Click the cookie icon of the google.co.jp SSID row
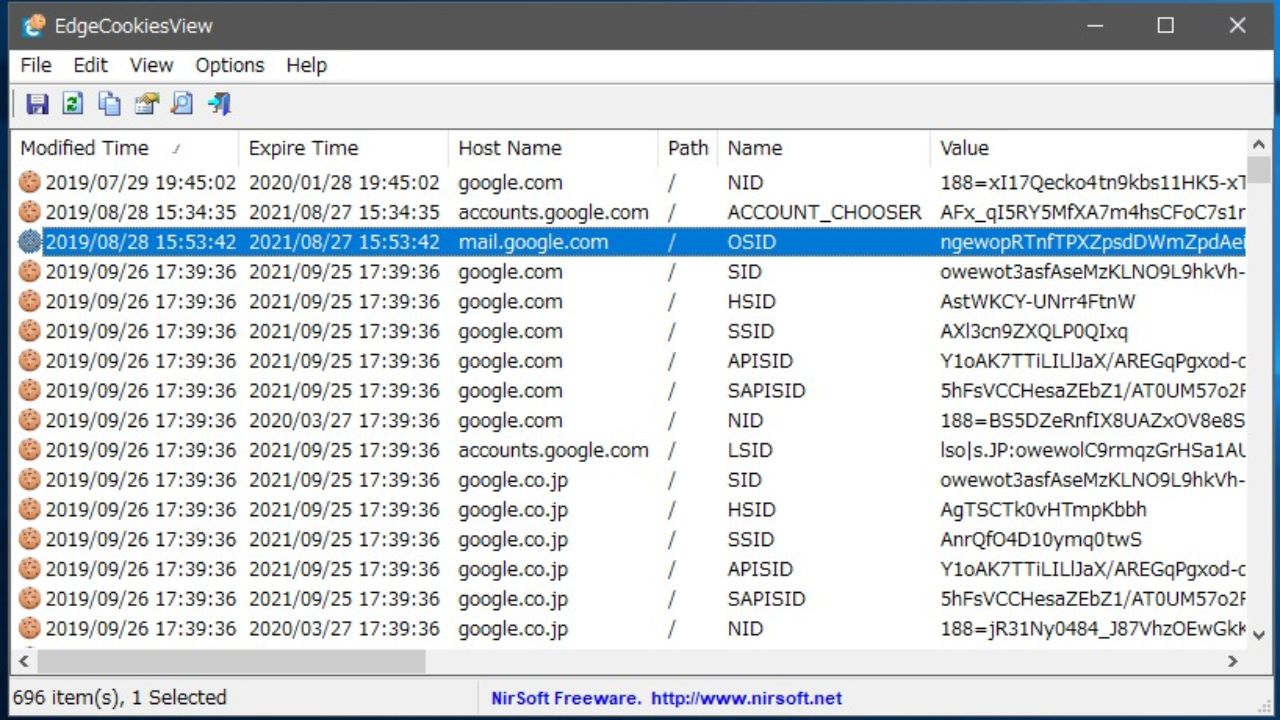This screenshot has height=720, width=1280. (x=30, y=539)
